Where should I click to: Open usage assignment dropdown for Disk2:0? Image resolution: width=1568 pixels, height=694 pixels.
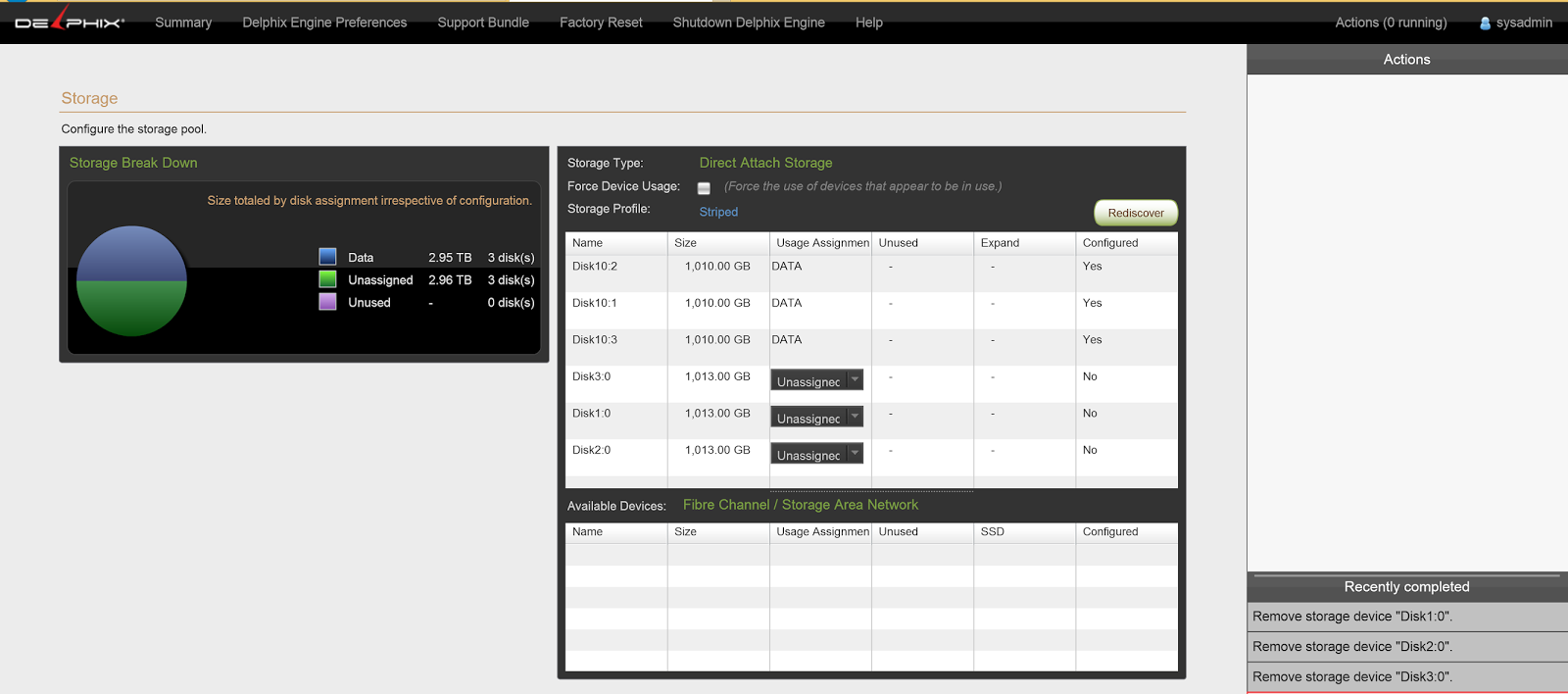816,454
